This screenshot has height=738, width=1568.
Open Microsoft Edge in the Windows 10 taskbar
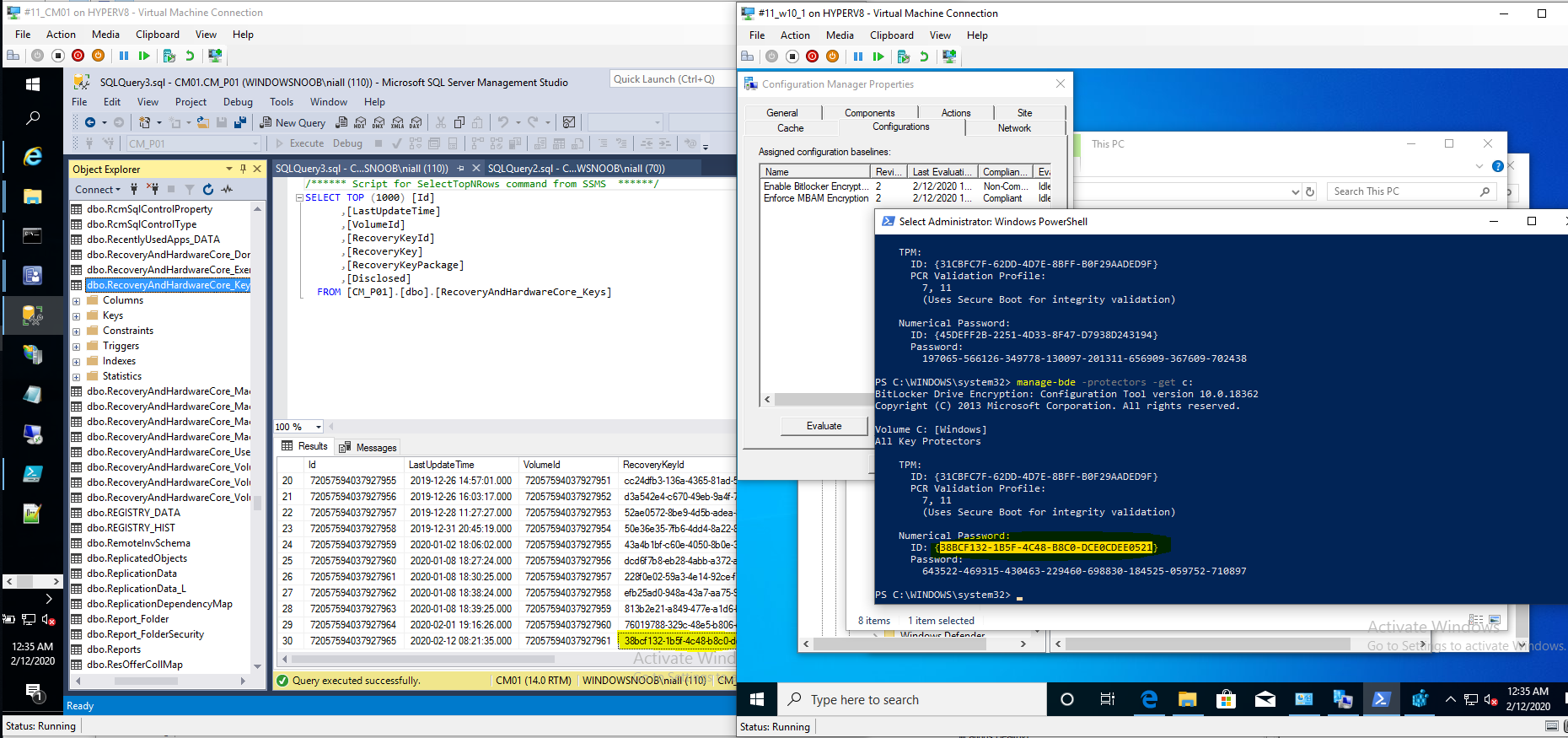pyautogui.click(x=1148, y=699)
